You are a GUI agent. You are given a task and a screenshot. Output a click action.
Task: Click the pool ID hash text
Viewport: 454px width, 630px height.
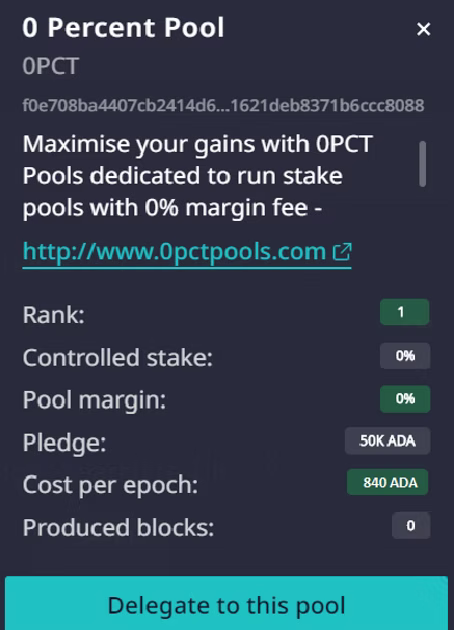[x=223, y=105]
